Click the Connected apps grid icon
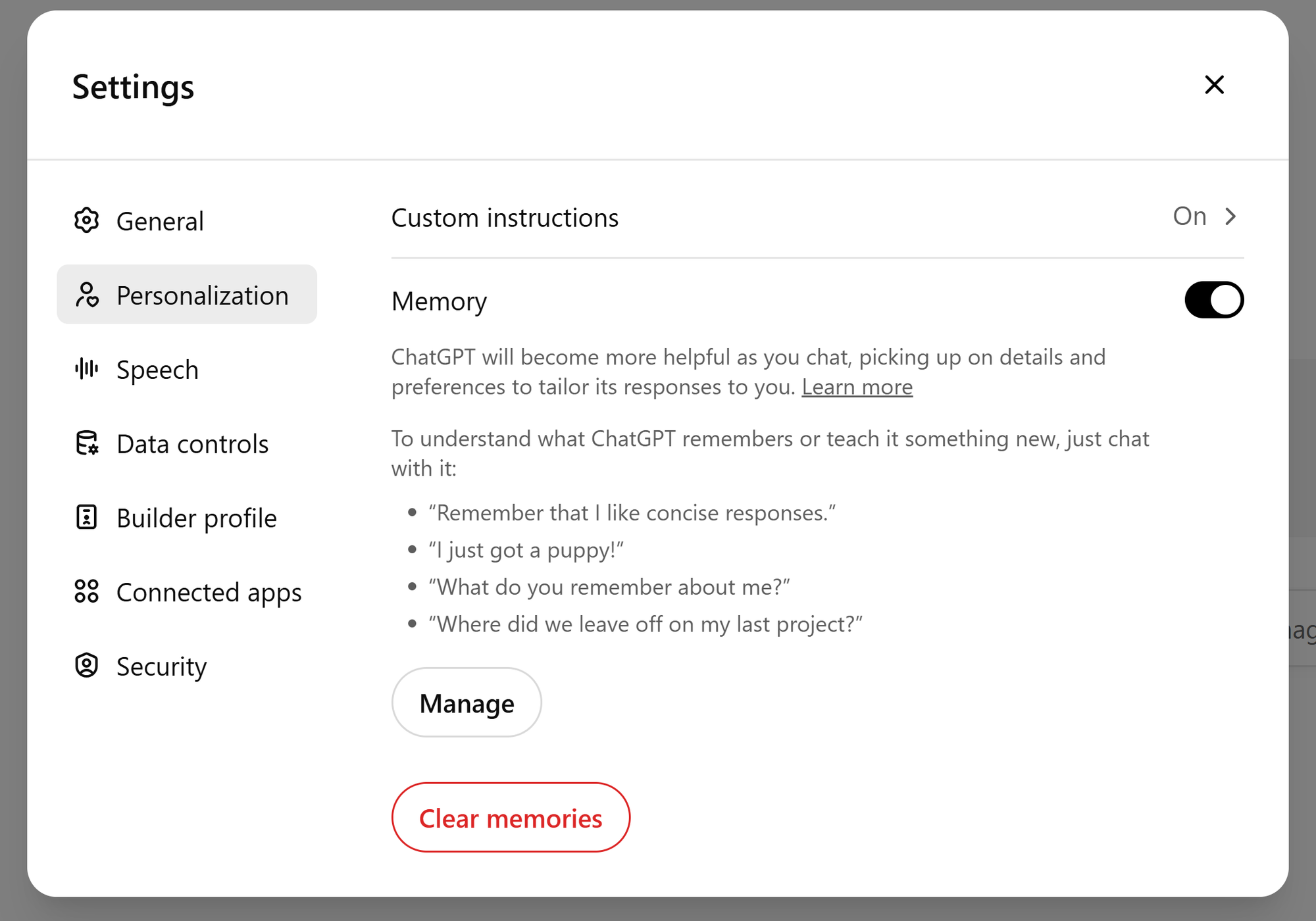The height and width of the screenshot is (921, 1316). tap(86, 591)
